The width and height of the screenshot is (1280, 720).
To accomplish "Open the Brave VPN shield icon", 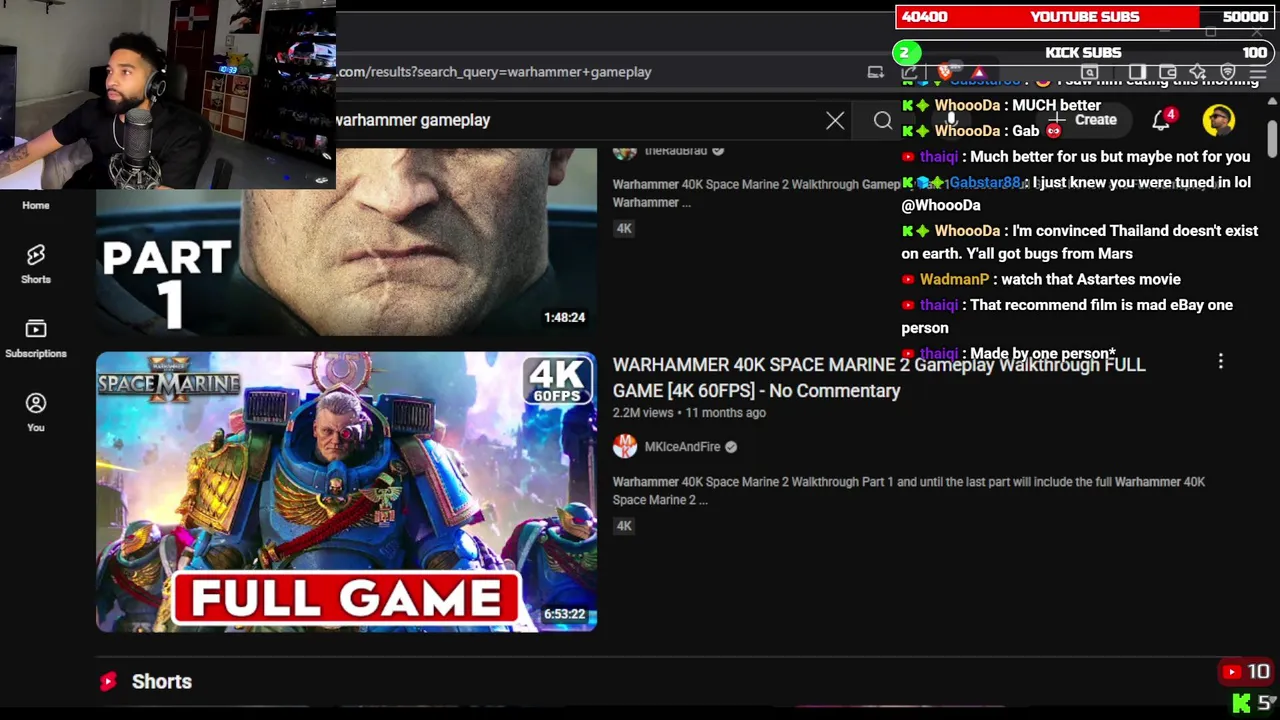I will [x=1228, y=72].
